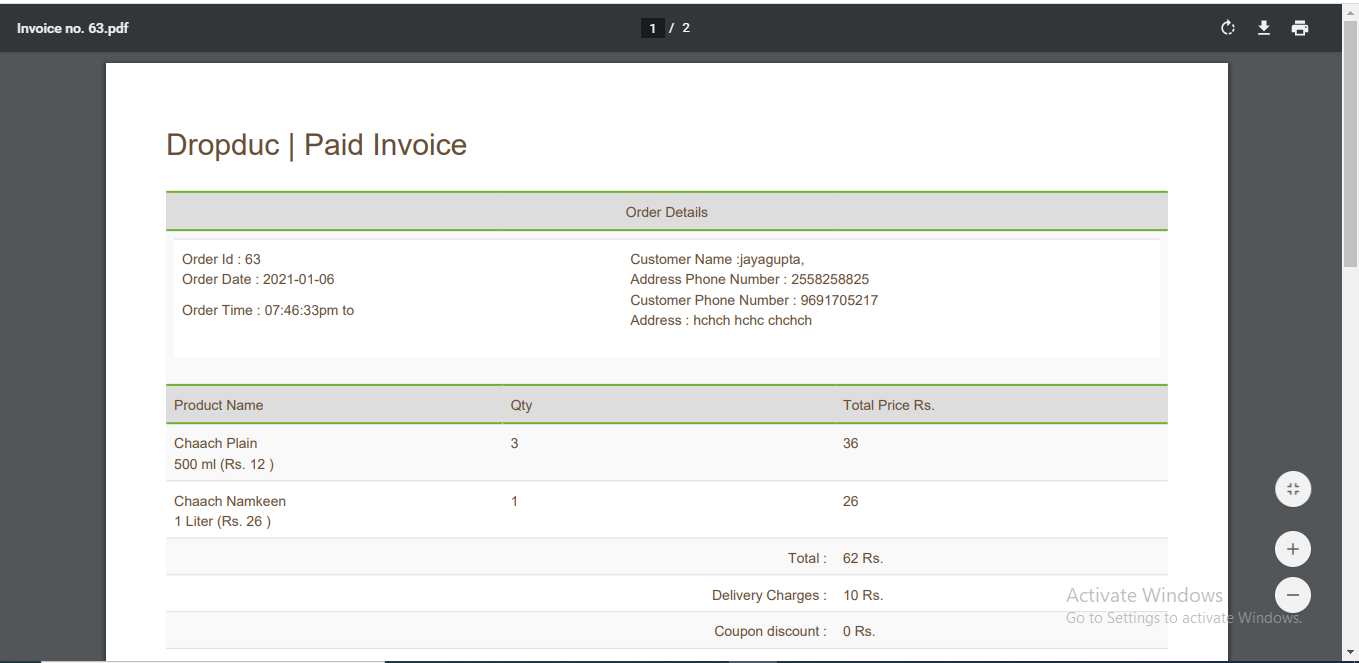Viewport: 1359px width, 663px height.
Task: Click the 'Chaach Namkeen' product name
Action: (230, 501)
